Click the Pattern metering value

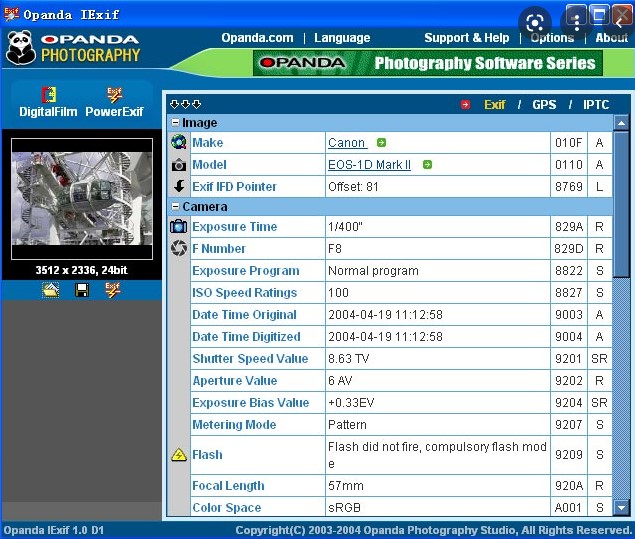click(347, 424)
